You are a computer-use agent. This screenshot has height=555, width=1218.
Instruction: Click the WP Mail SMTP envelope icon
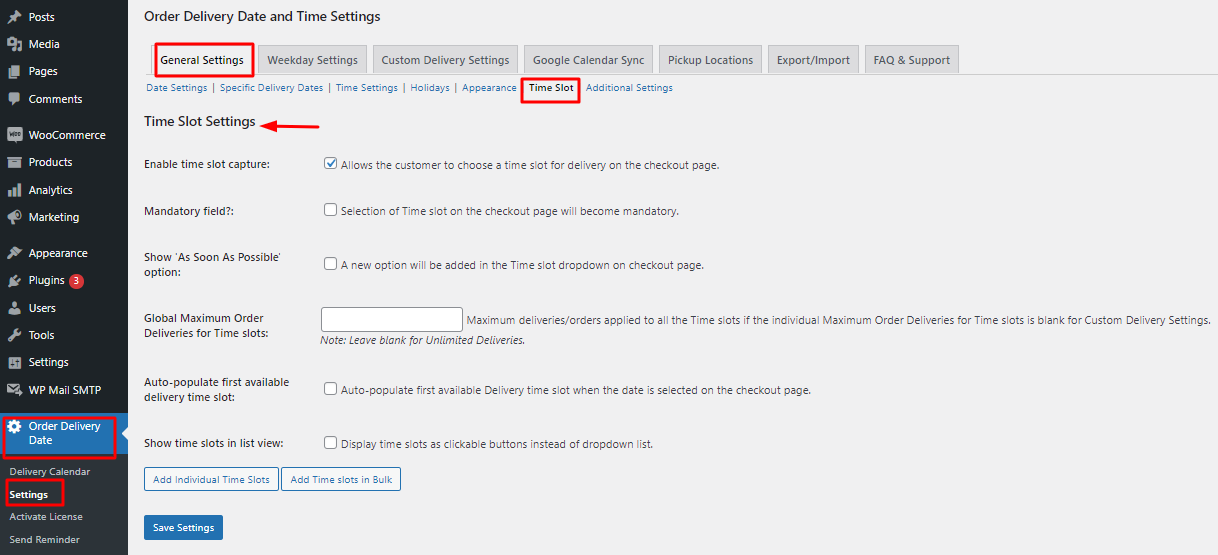[14, 390]
